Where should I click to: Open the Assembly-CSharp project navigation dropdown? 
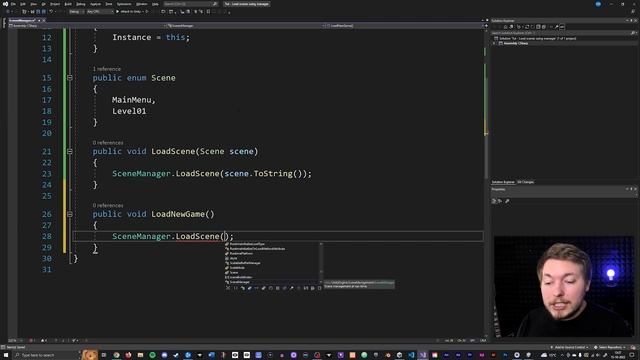(x=86, y=26)
